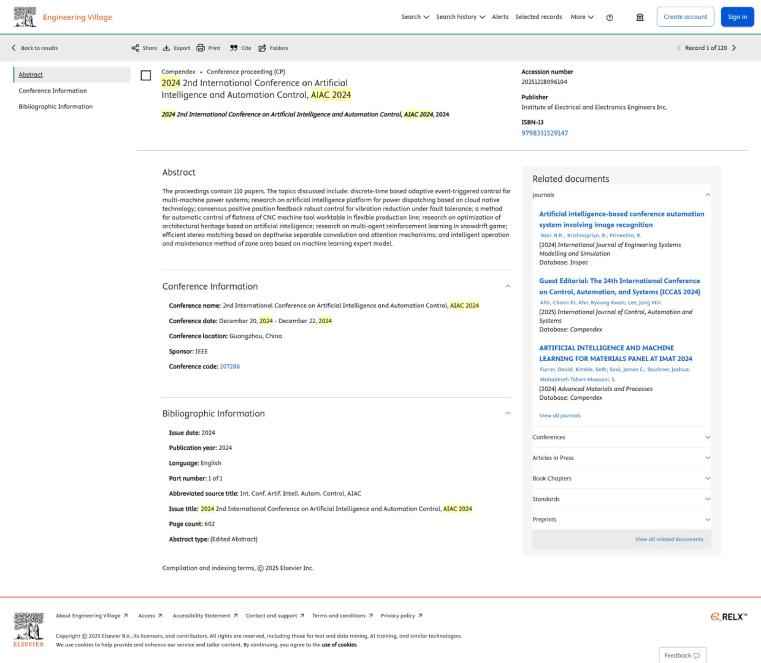Open Alerts in top navigation

tap(500, 17)
